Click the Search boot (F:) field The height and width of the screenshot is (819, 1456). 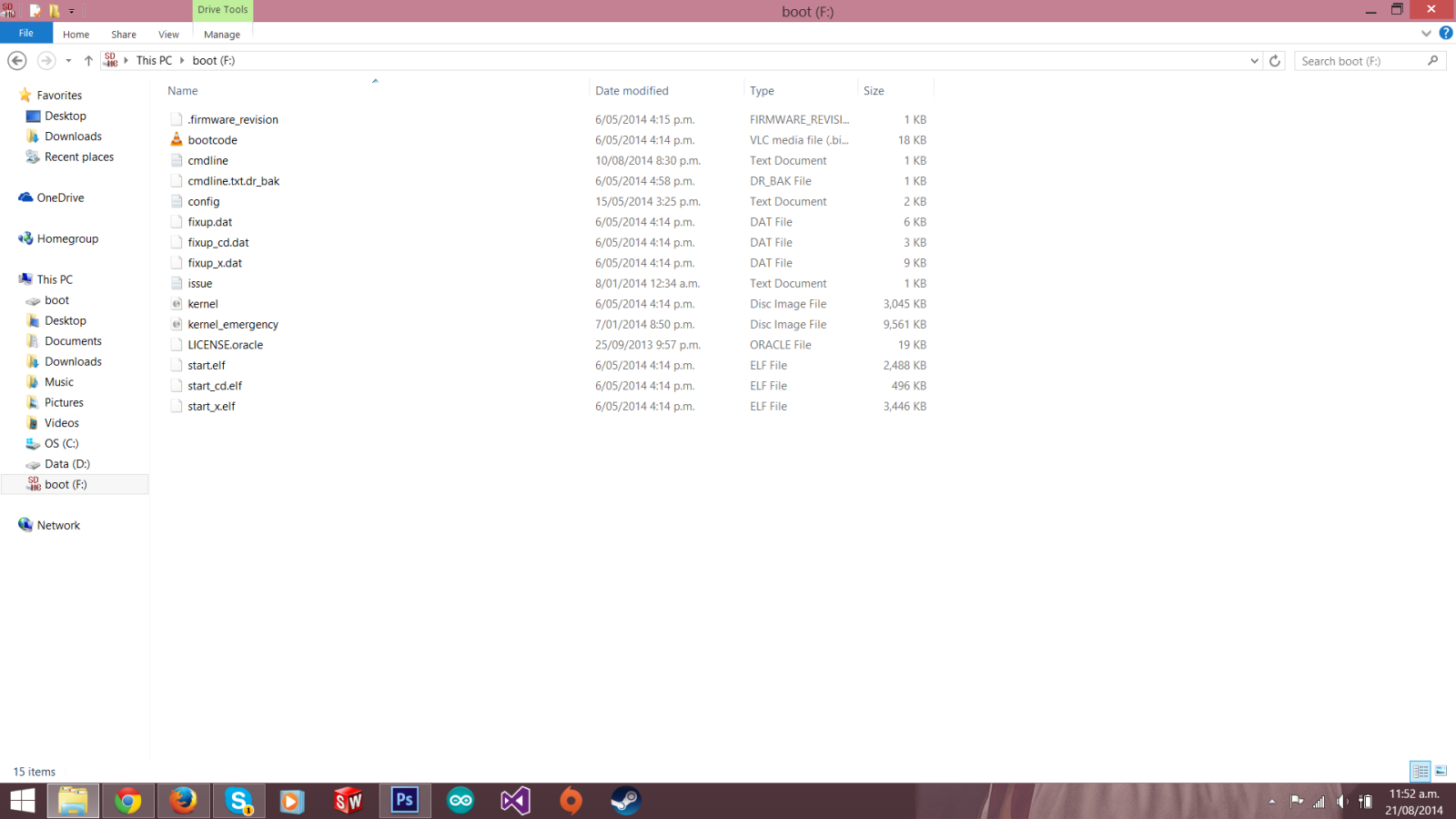1360,61
